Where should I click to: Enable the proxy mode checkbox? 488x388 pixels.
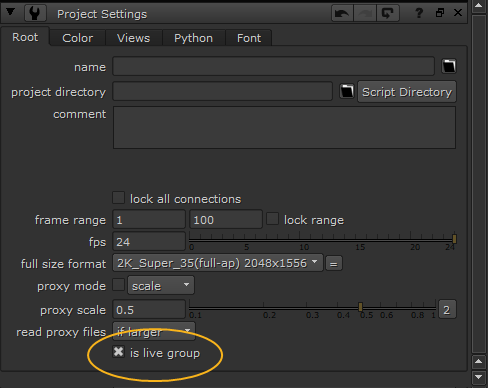click(118, 285)
